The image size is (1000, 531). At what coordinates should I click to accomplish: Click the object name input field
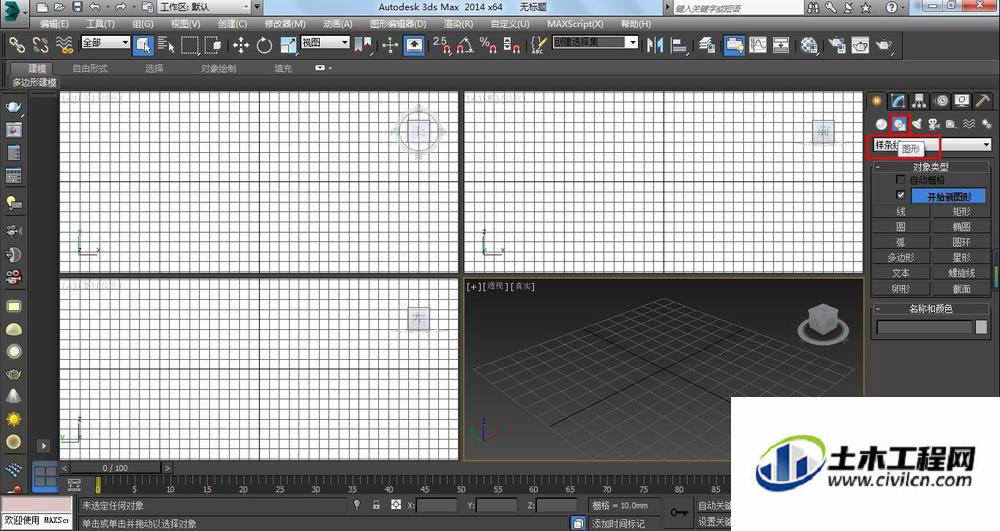click(924, 327)
